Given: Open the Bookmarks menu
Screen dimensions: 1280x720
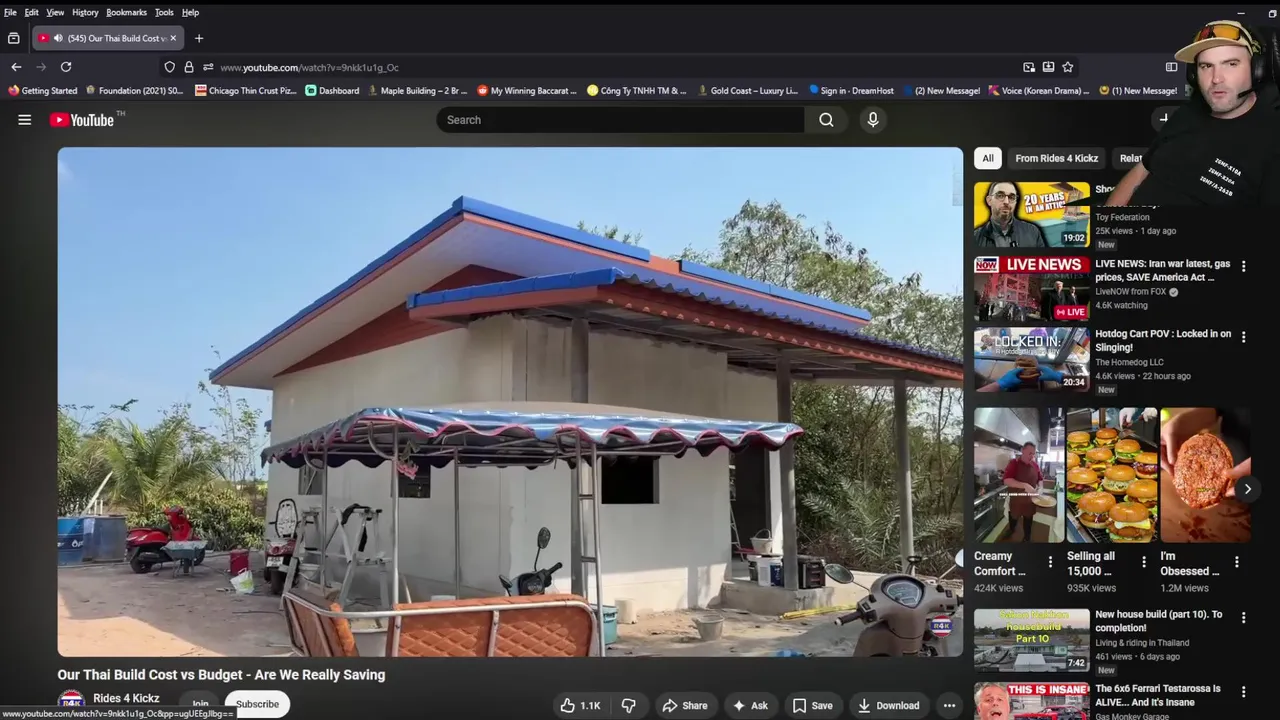Looking at the screenshot, I should [126, 12].
